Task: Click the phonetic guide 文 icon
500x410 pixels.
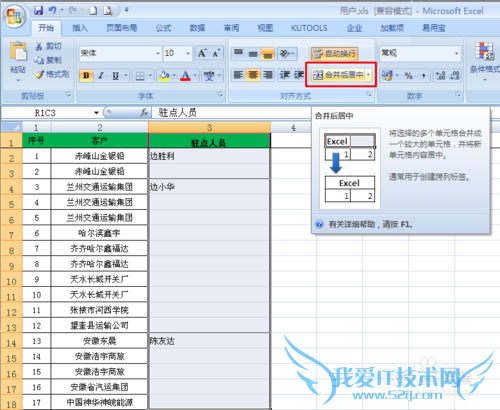Action: coord(209,76)
